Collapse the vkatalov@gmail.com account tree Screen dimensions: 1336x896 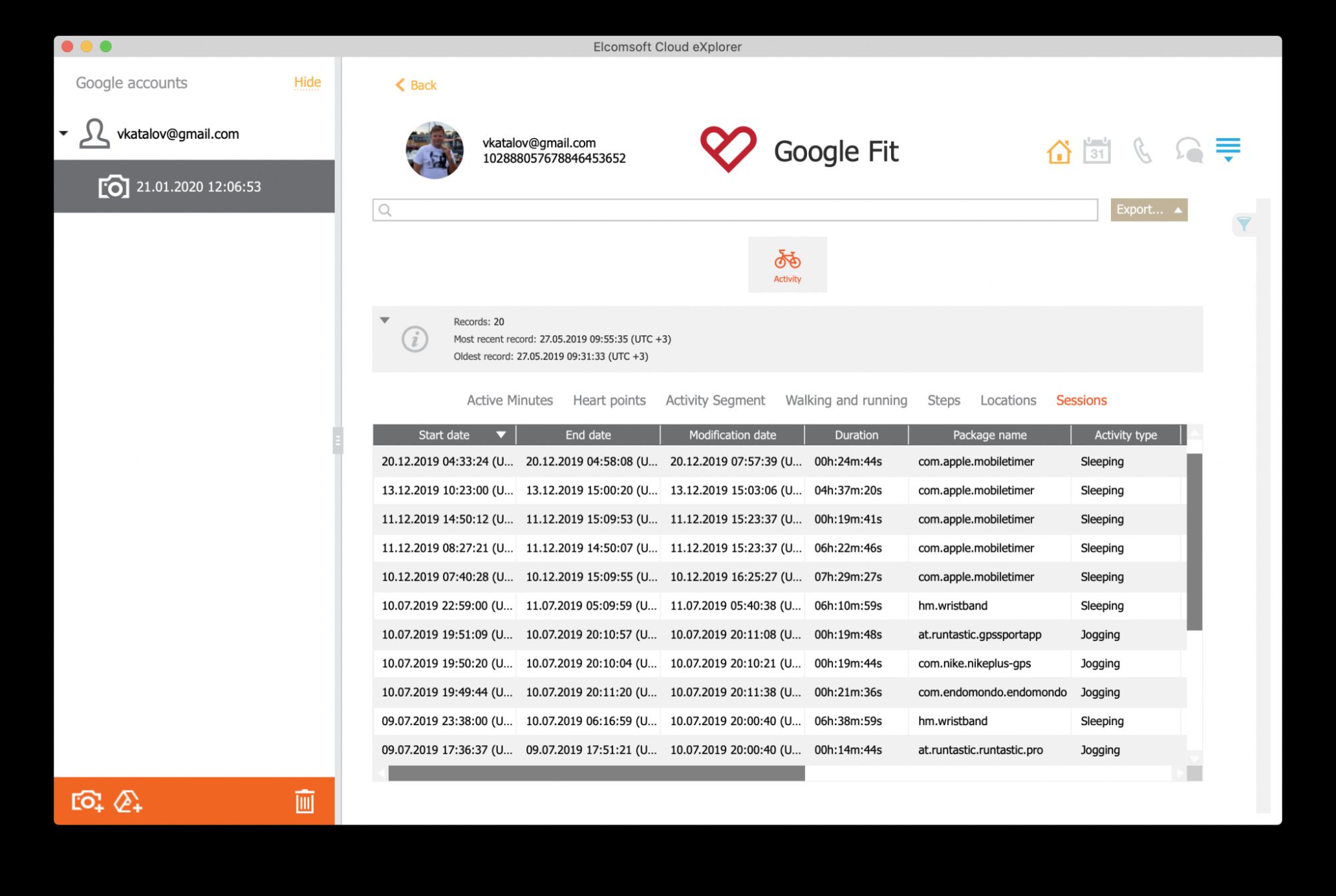tap(63, 134)
